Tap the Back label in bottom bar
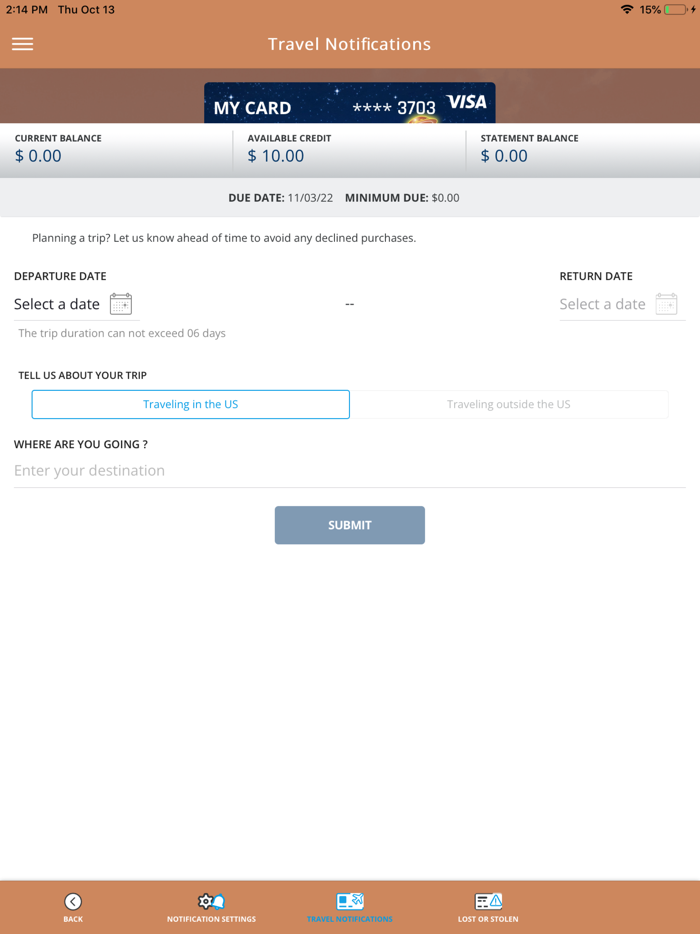Screen dimensions: 700x934 73,919
